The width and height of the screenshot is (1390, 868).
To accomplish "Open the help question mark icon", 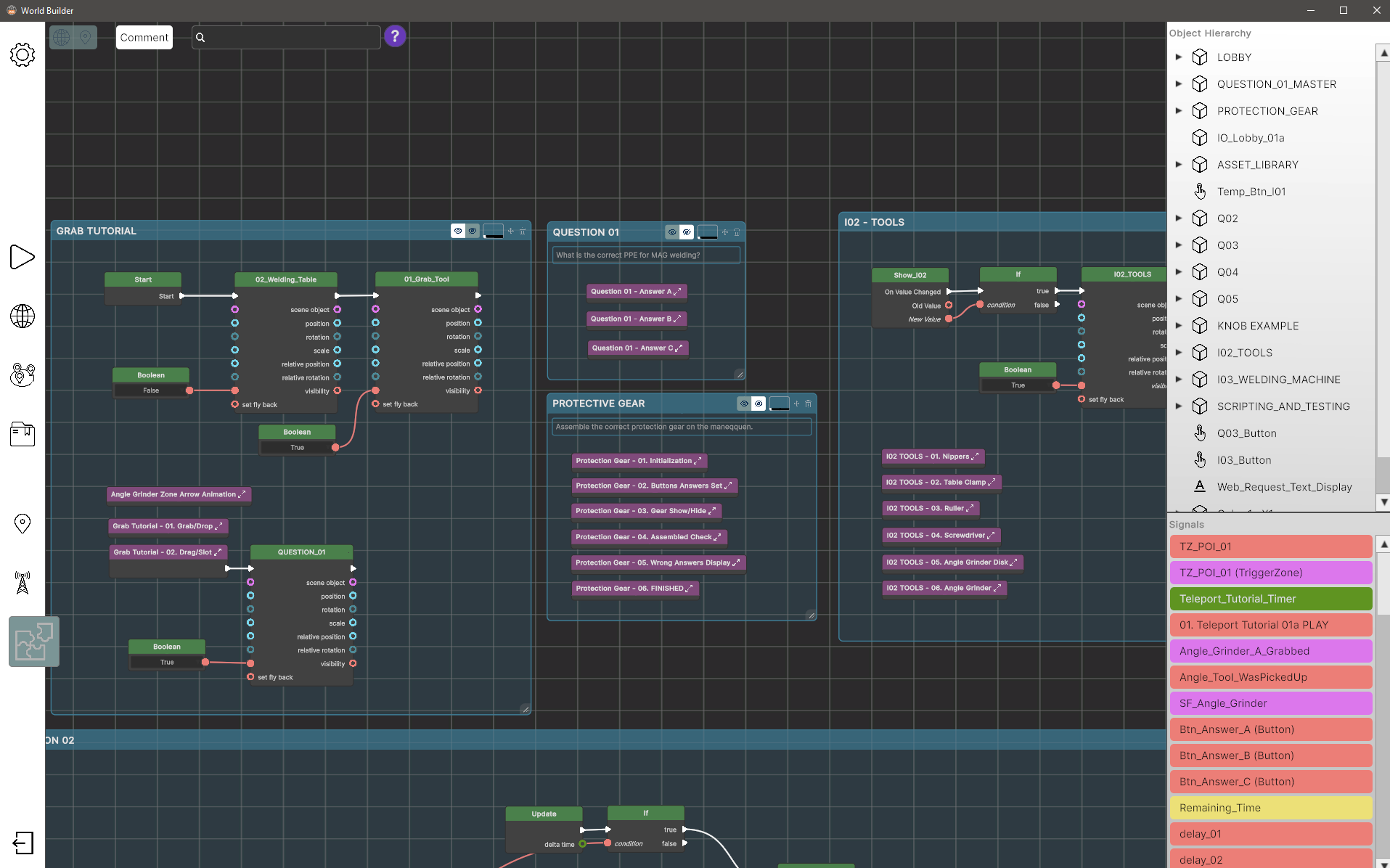I will [394, 36].
